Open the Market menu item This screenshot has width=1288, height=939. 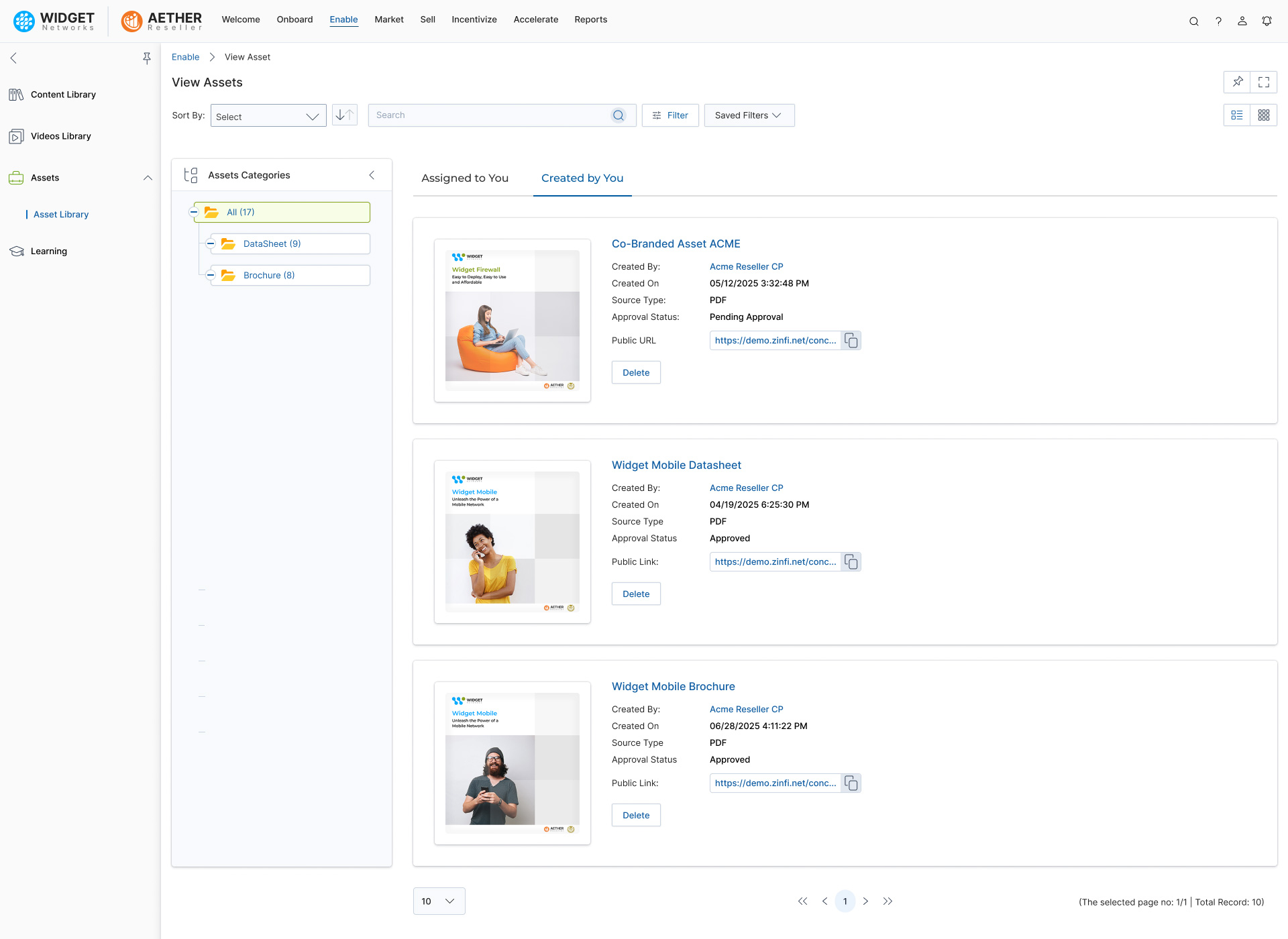(389, 19)
